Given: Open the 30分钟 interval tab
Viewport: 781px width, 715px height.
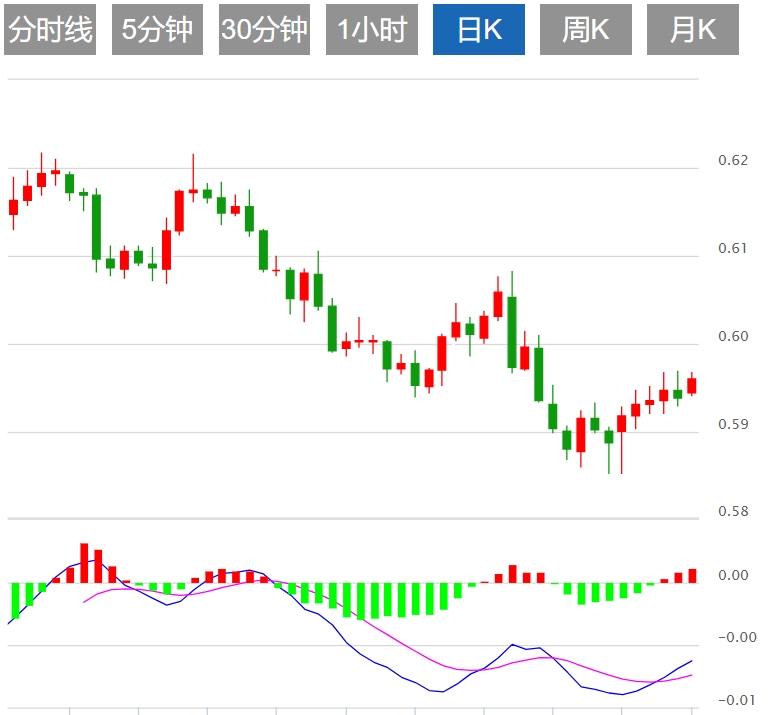Looking at the screenshot, I should pos(264,30).
